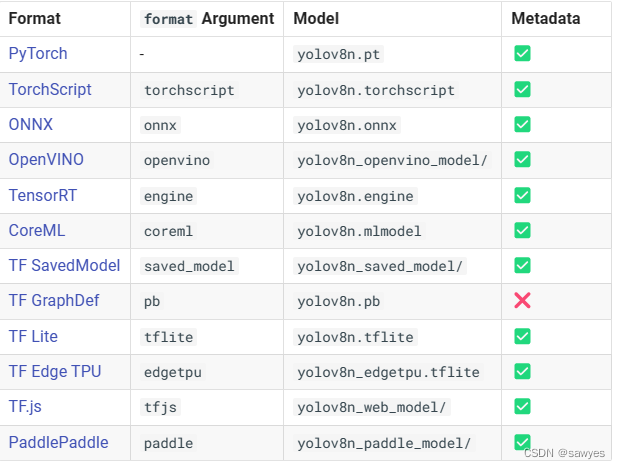Click the red cross for TF GraphDef

522,300
